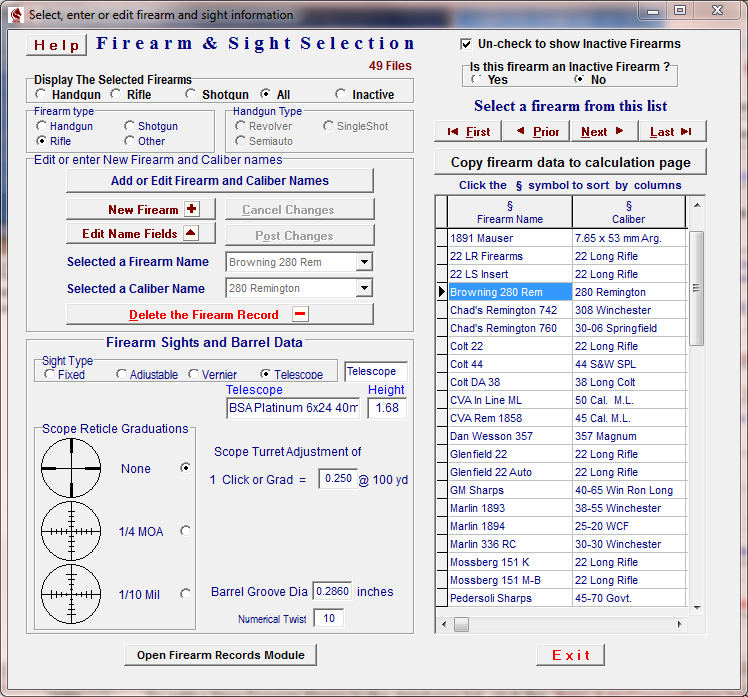Select the Vernier sight type
The height and width of the screenshot is (697, 748).
click(x=193, y=374)
